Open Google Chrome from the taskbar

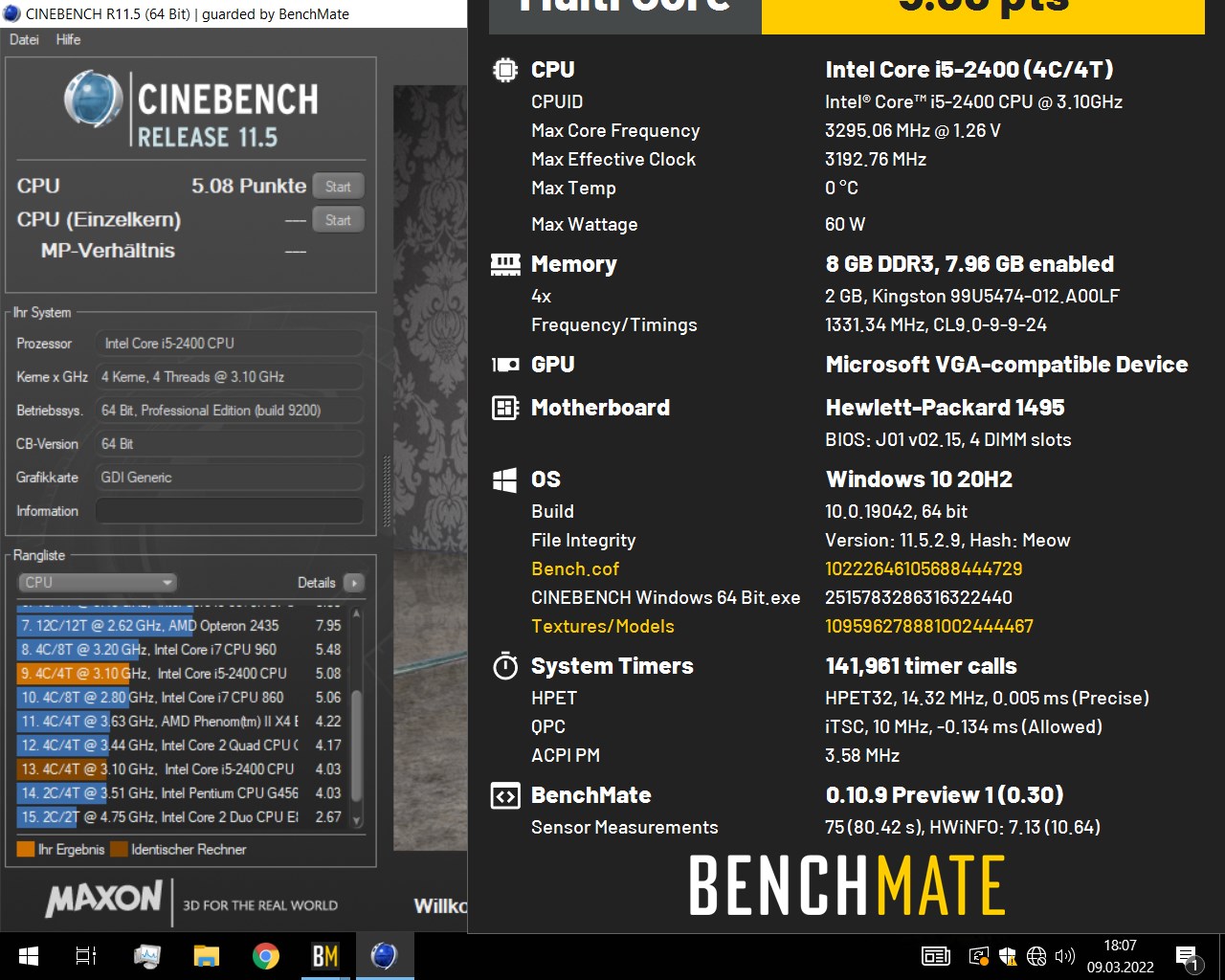pos(265,956)
